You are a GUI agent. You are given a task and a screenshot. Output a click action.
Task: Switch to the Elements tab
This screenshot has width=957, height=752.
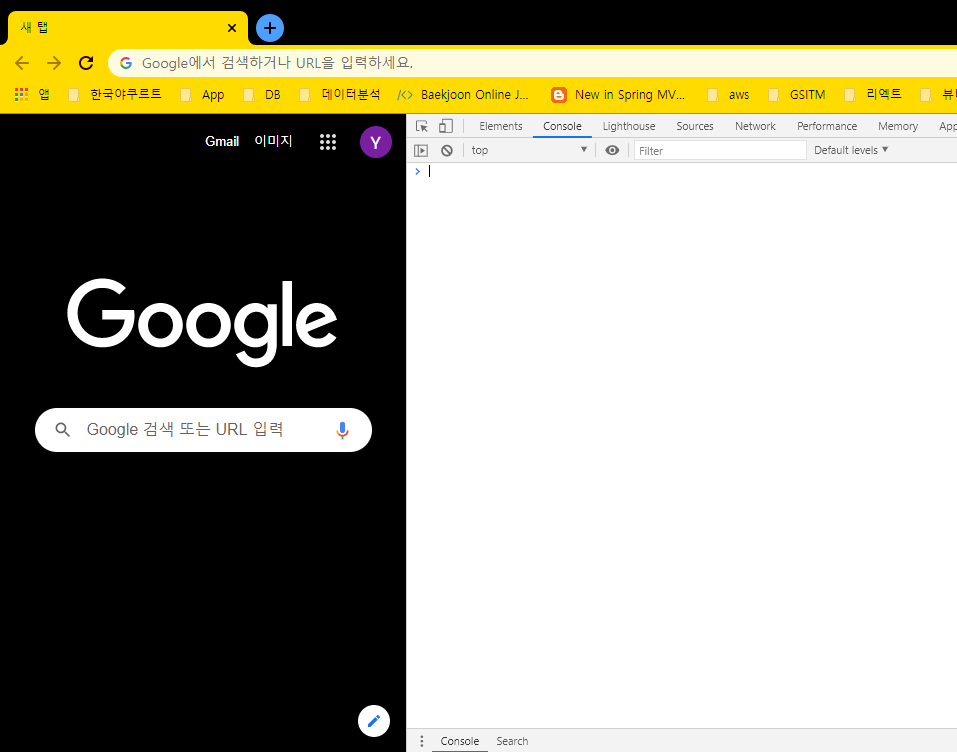pyautogui.click(x=500, y=126)
